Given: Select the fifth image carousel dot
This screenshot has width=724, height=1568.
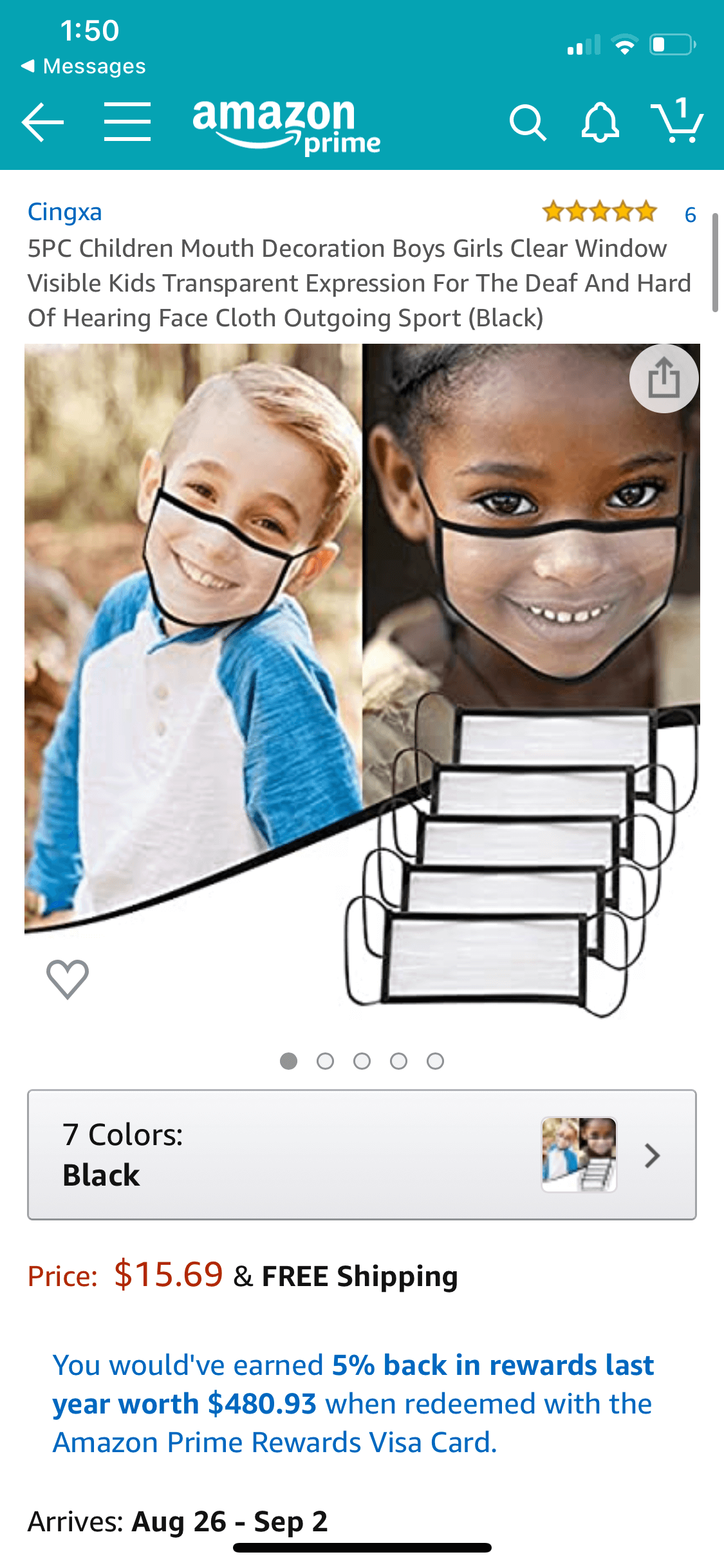Looking at the screenshot, I should [436, 1061].
